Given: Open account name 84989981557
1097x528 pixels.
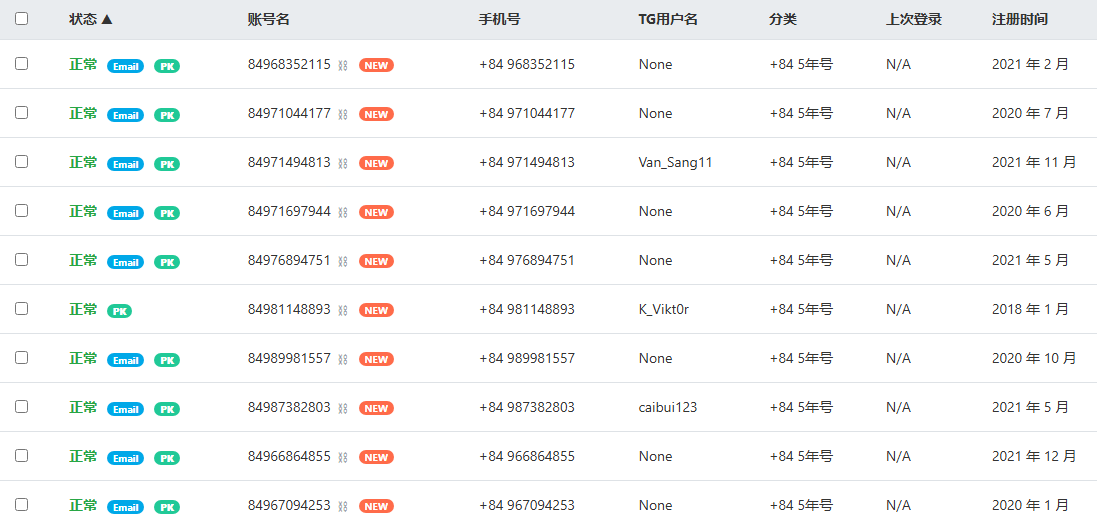Looking at the screenshot, I should pyautogui.click(x=289, y=358).
